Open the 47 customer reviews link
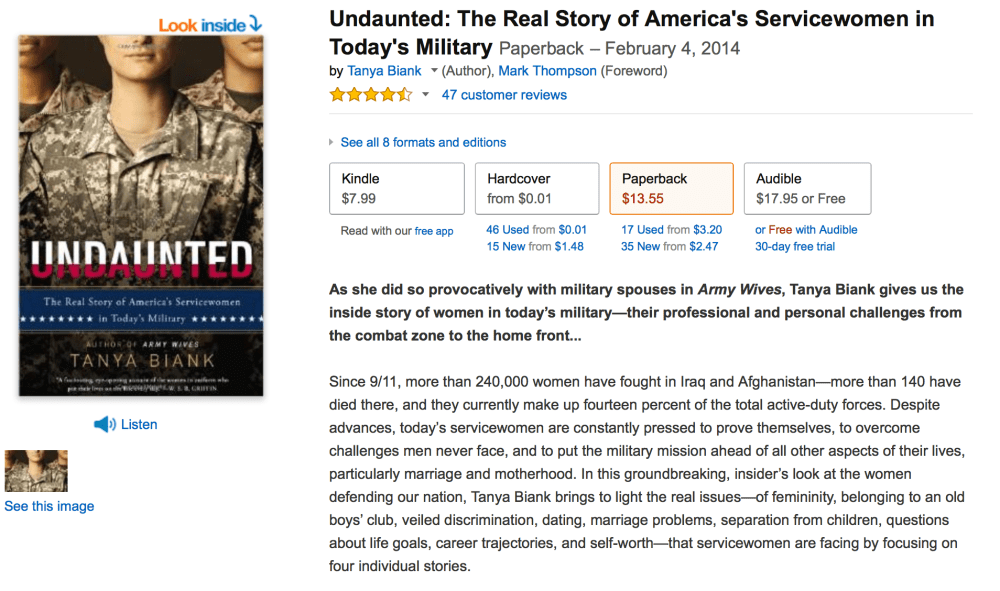The width and height of the screenshot is (1000, 591). coord(504,95)
